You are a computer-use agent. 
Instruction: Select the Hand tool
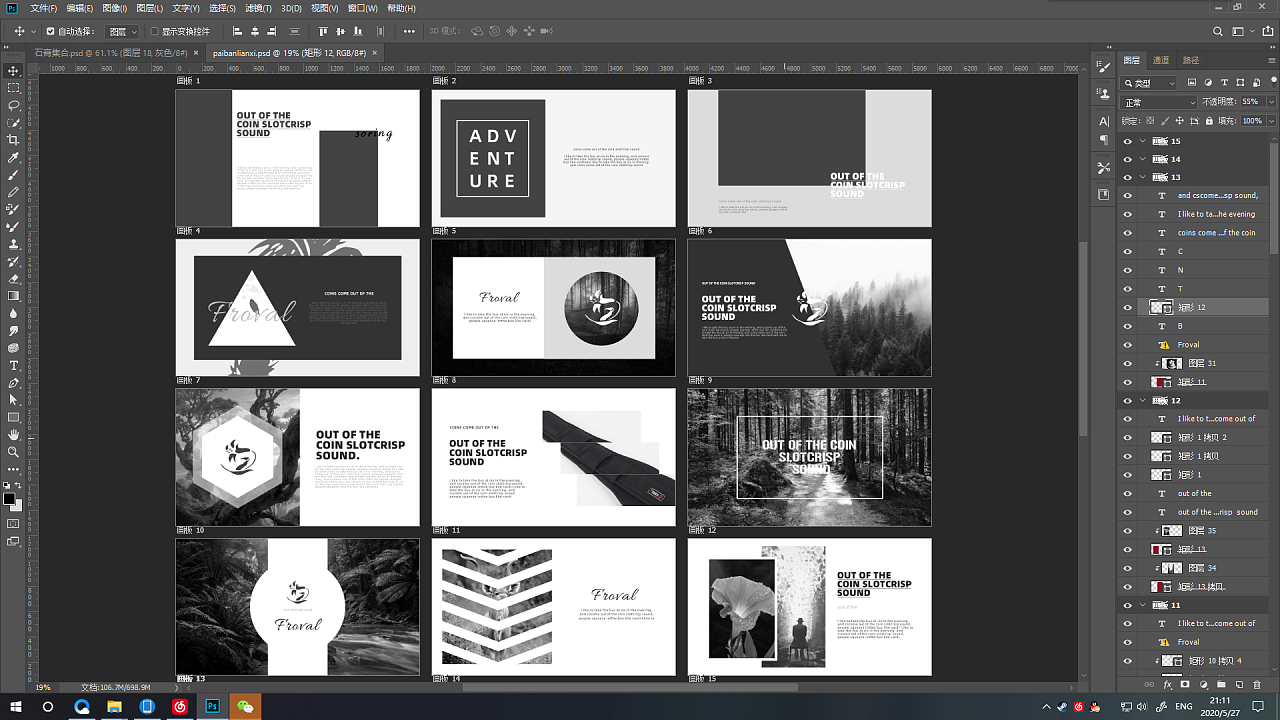pos(14,435)
